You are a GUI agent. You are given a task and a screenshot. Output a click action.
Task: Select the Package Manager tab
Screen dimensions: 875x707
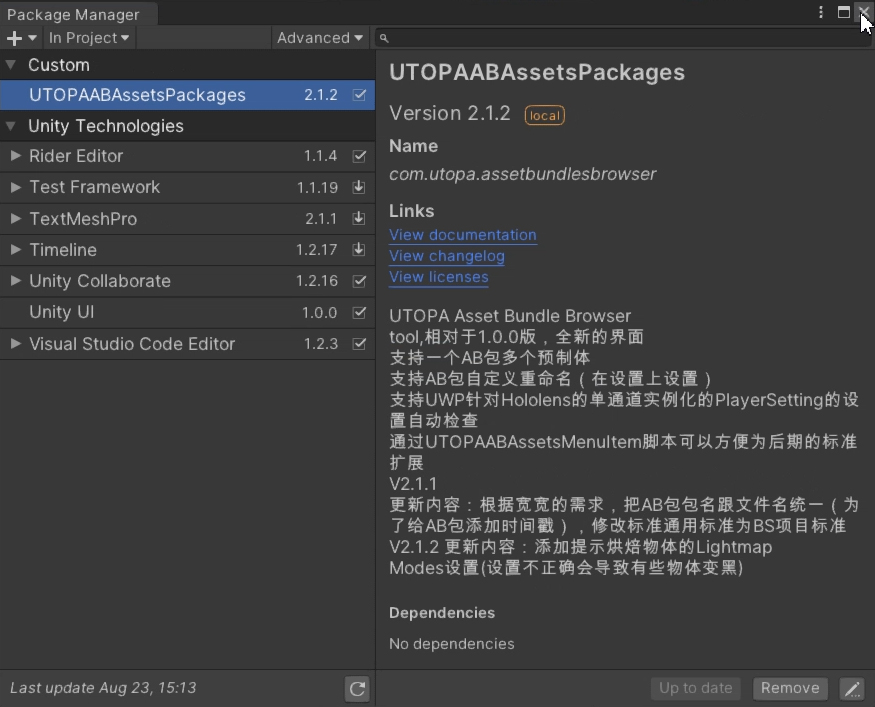[x=73, y=14]
